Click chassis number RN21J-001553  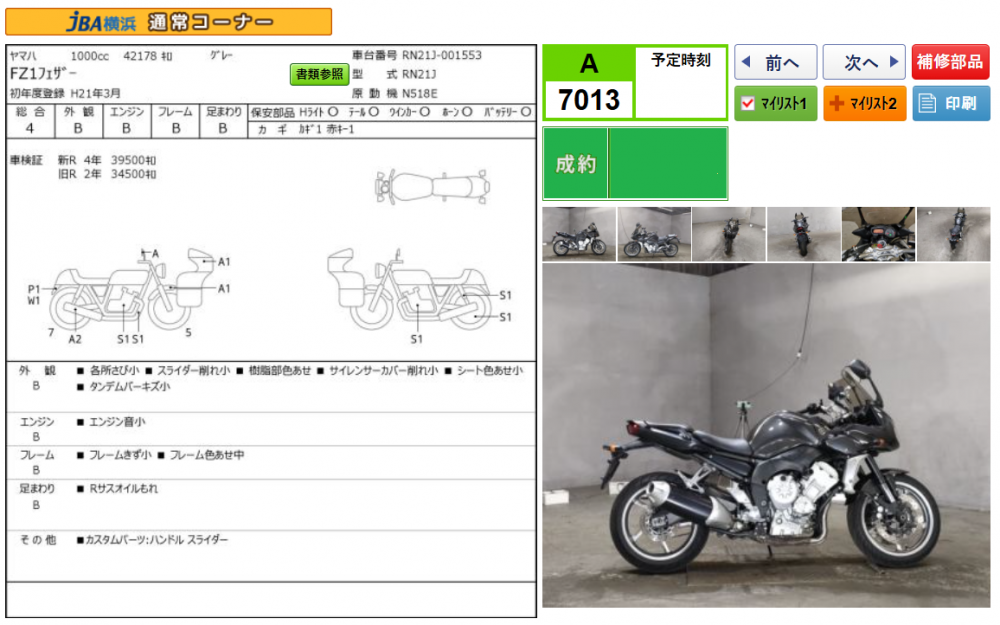tap(441, 55)
